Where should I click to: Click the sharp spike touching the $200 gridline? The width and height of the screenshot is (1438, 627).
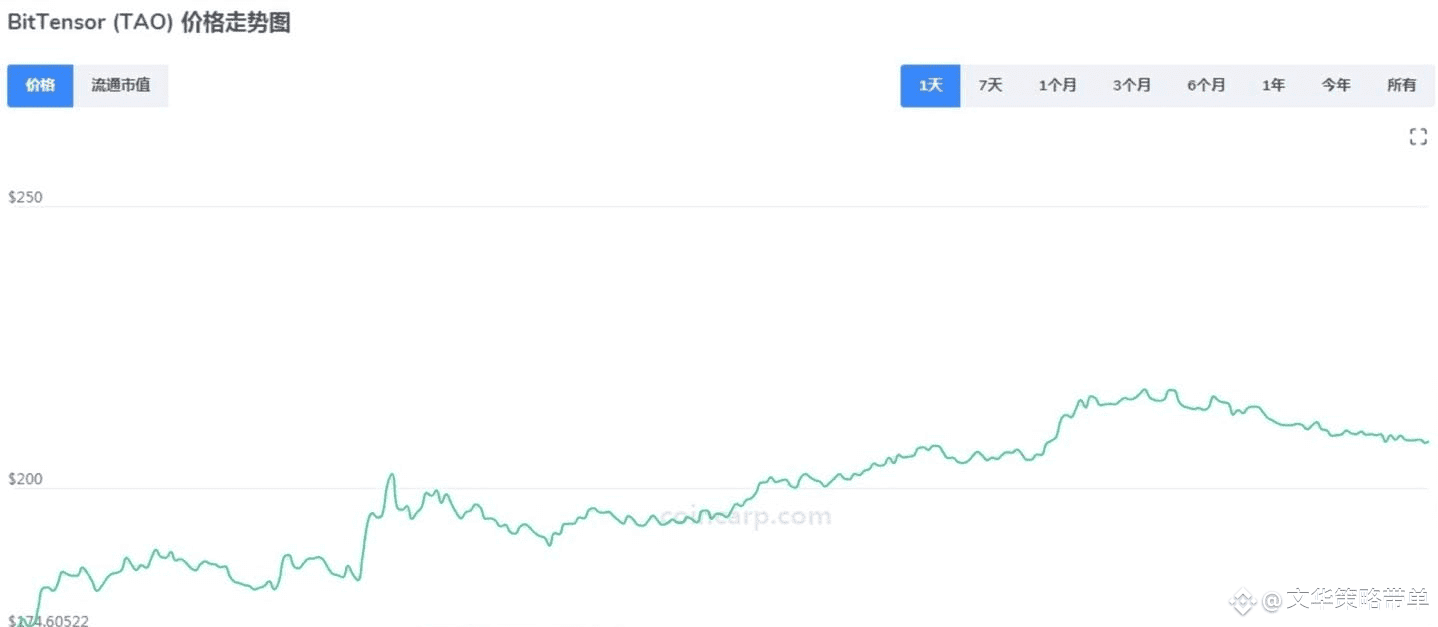[x=391, y=475]
